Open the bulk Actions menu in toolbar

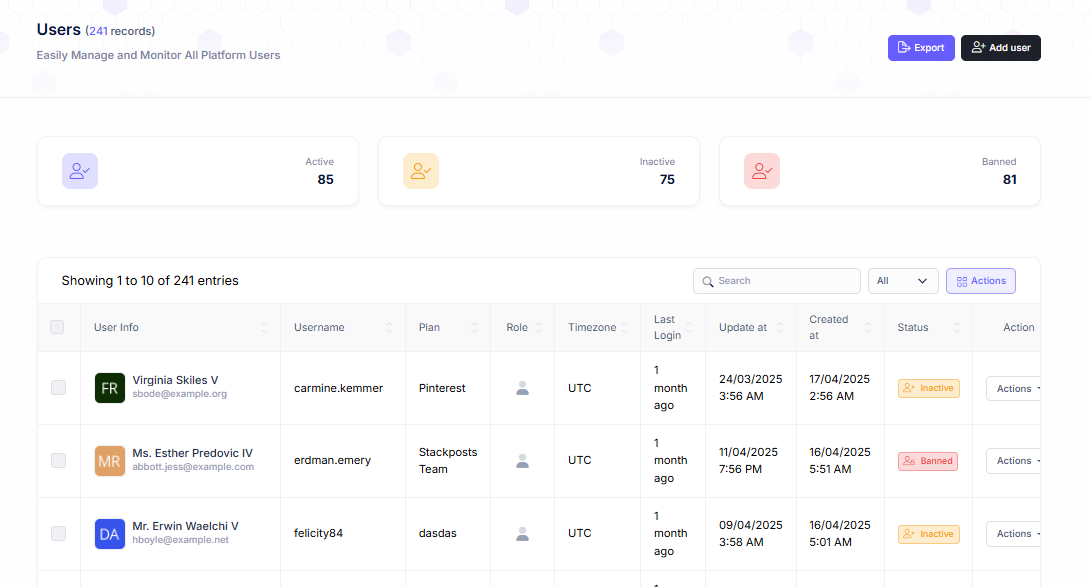click(980, 281)
